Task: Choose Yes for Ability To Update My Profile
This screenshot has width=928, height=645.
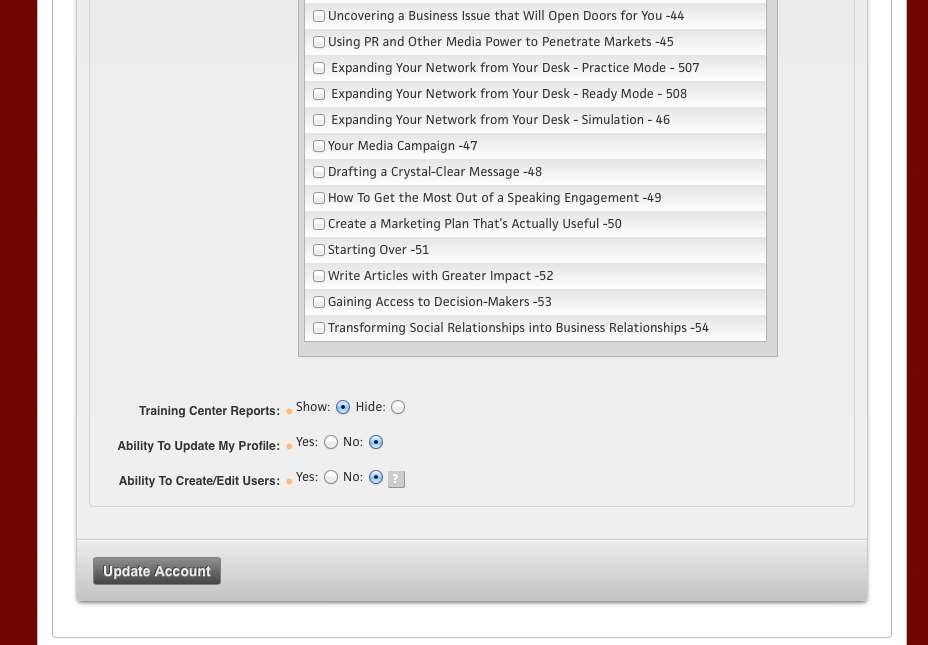Action: coord(331,442)
